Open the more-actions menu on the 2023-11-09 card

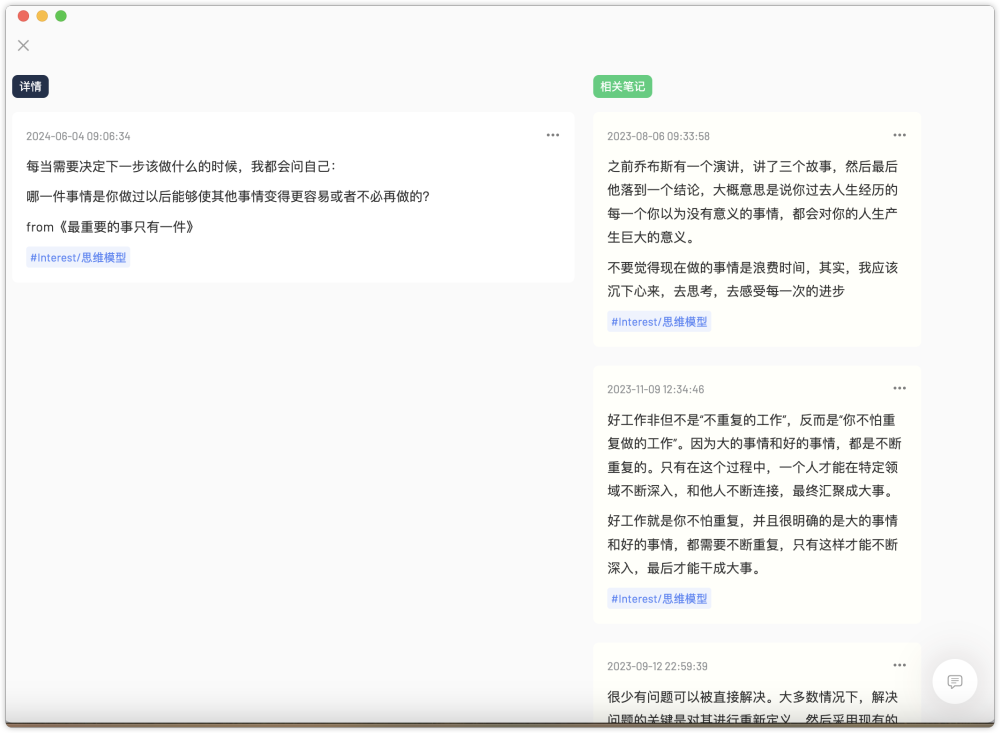899,388
